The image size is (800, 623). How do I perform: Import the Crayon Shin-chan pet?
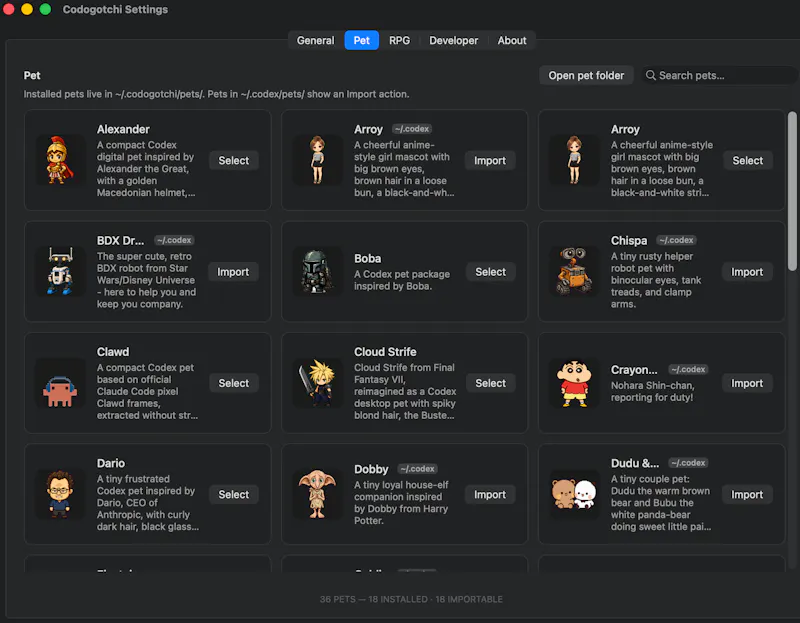(x=747, y=383)
